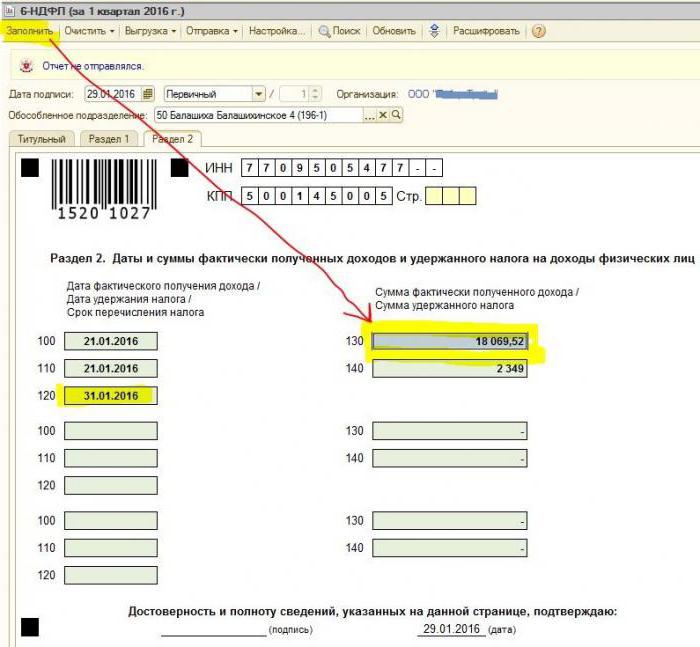Click the expand/collapse double-arrow icon in the toolbar
The width and height of the screenshot is (700, 647).
click(434, 31)
